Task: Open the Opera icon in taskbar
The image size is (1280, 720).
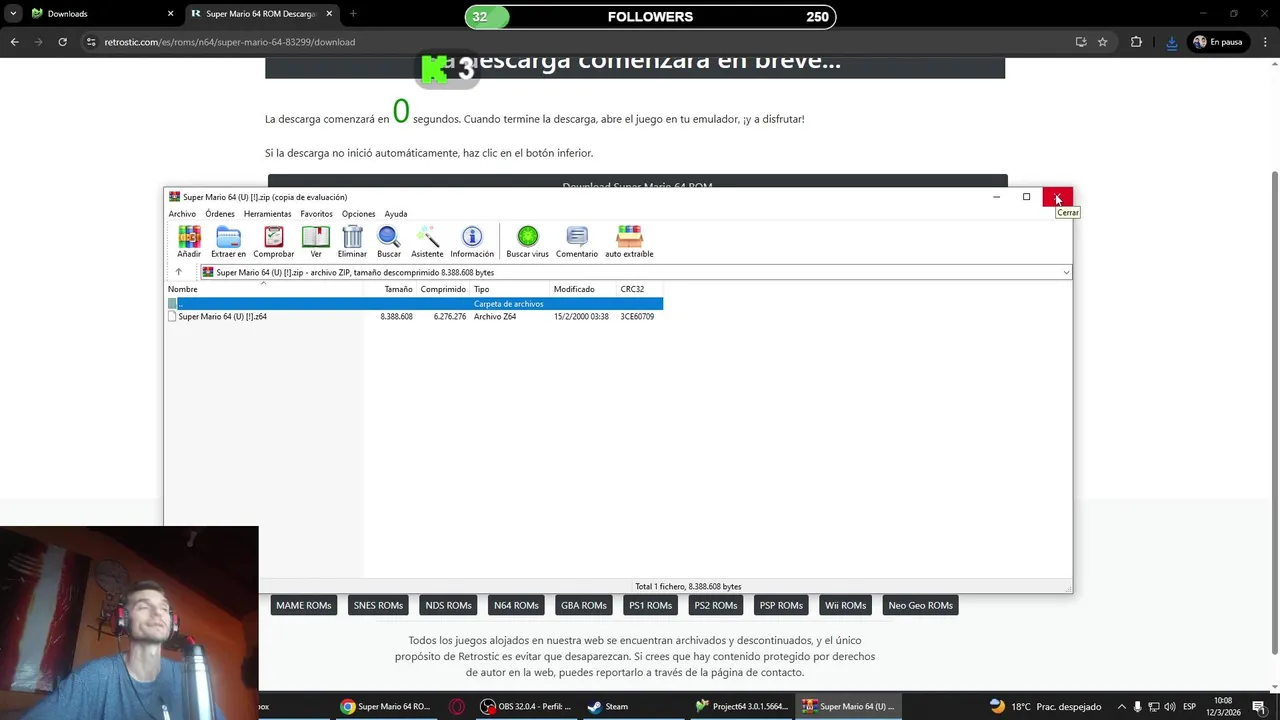Action: click(457, 706)
